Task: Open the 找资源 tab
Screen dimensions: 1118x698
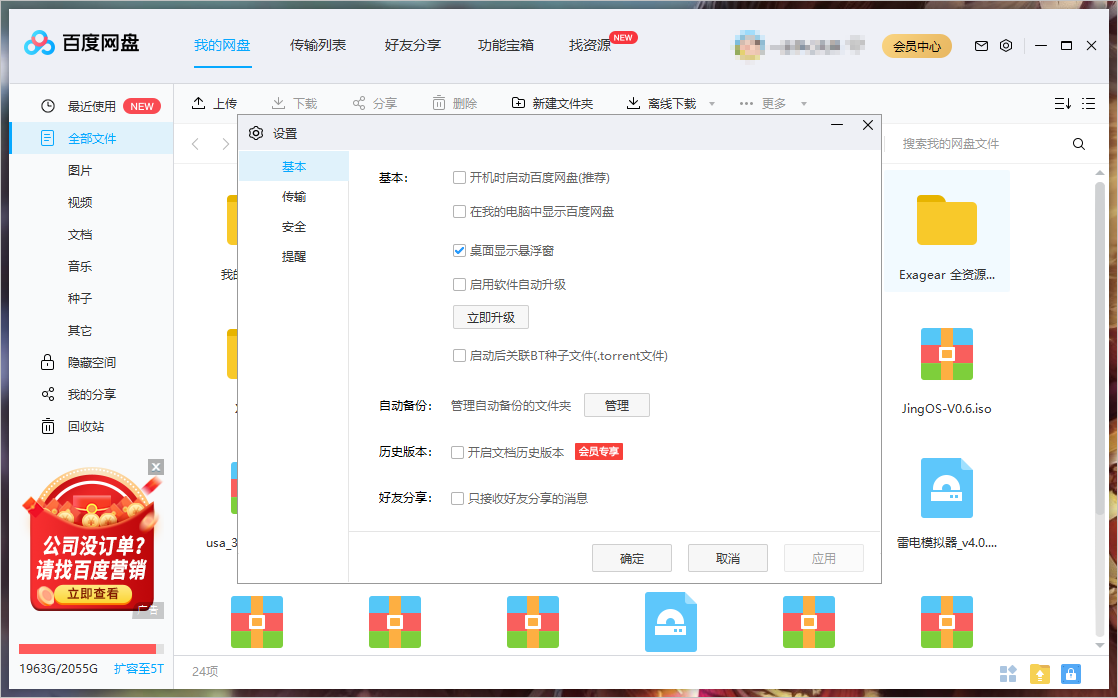Action: pos(590,46)
